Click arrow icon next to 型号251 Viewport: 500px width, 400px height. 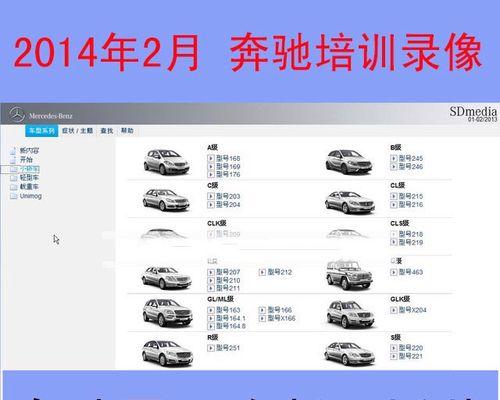[211, 348]
